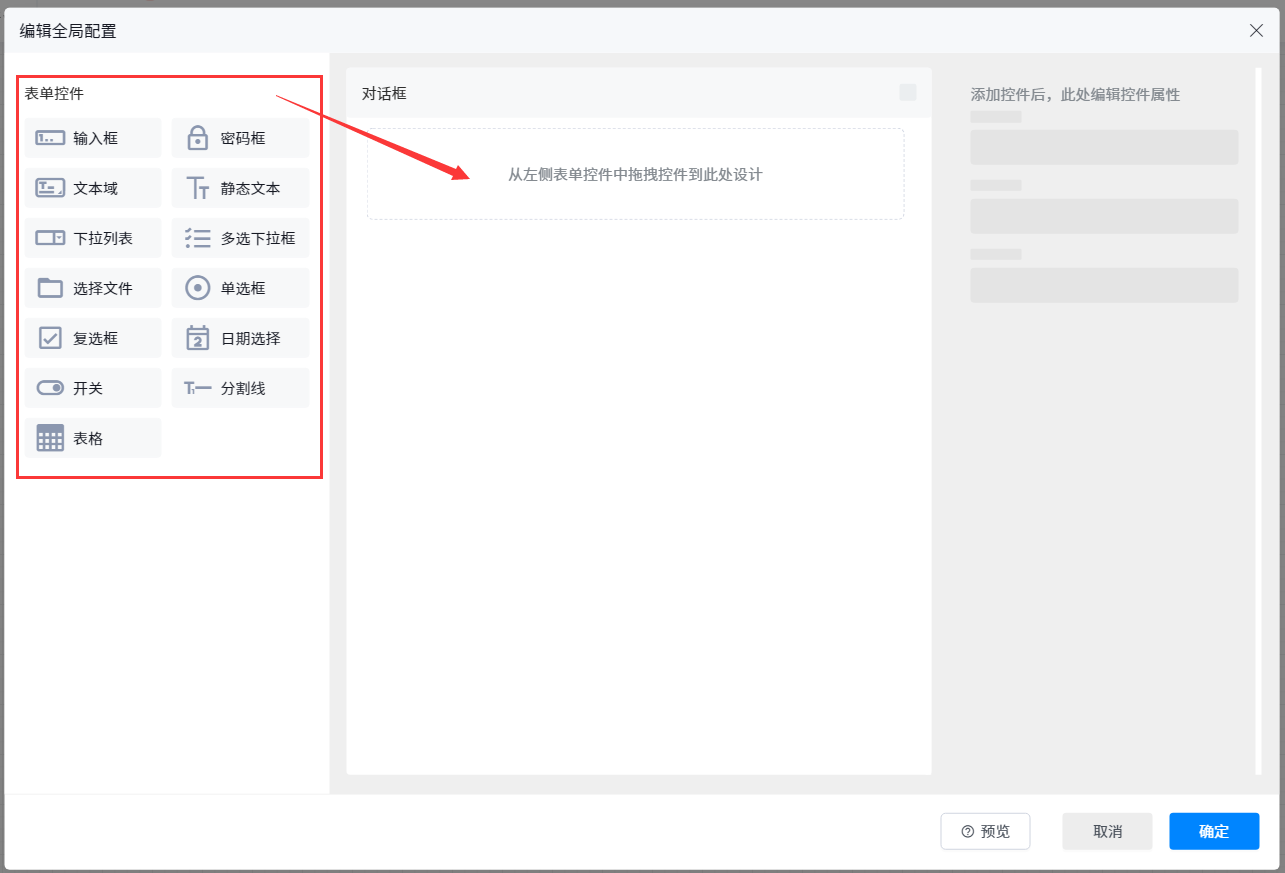
Task: Click the 分割线 divider control icon
Action: click(x=198, y=388)
